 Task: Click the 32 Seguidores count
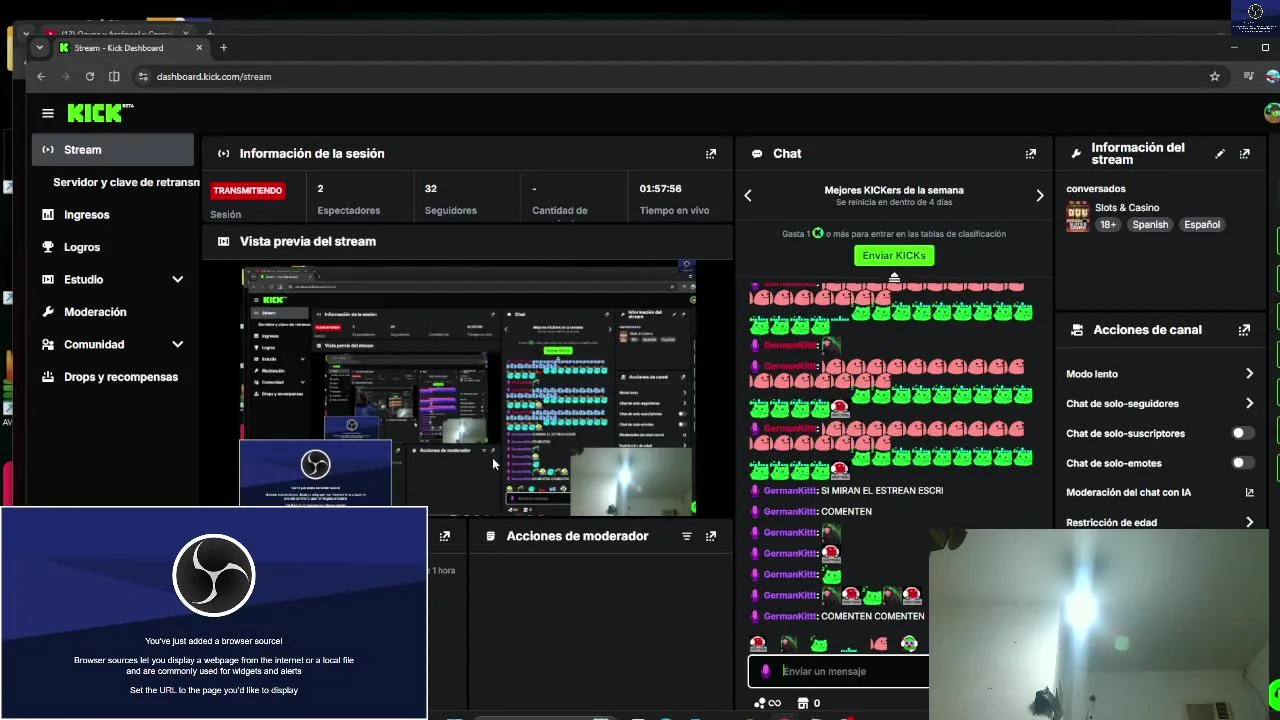coord(431,189)
